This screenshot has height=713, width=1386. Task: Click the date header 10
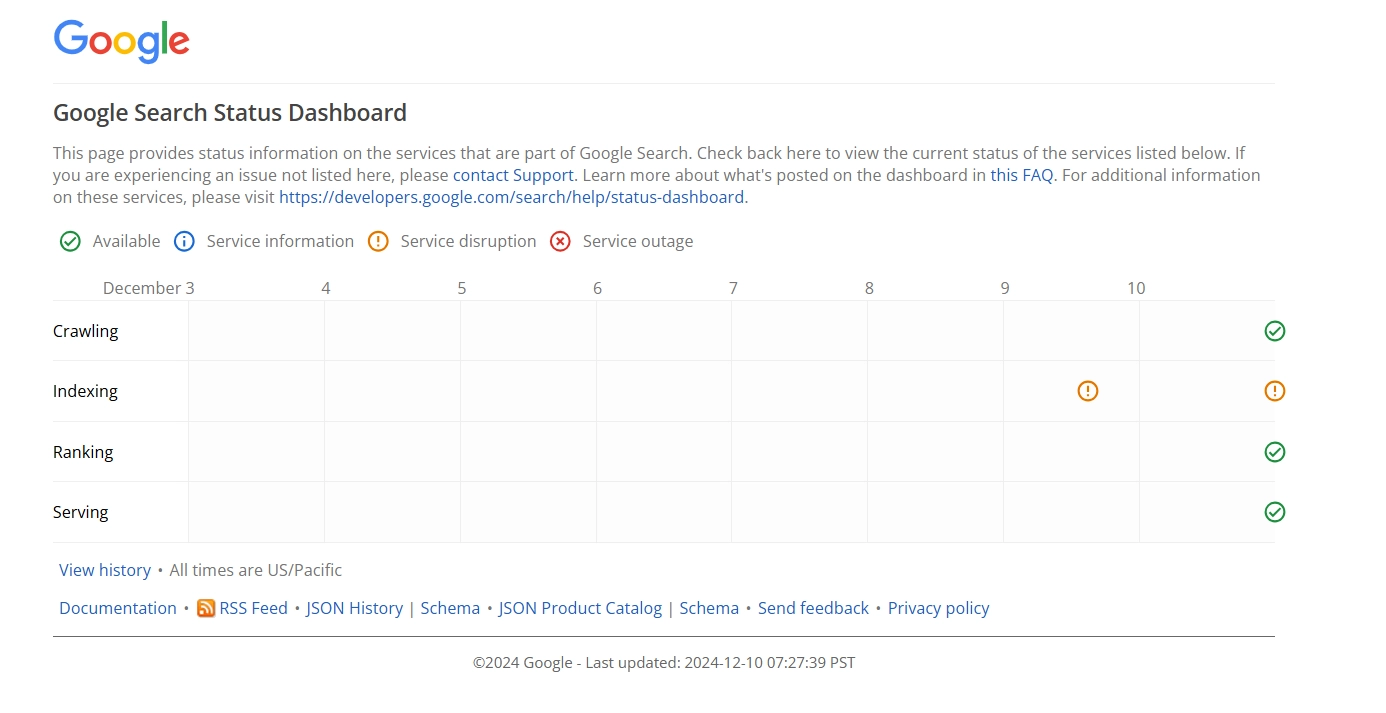pyautogui.click(x=1136, y=288)
